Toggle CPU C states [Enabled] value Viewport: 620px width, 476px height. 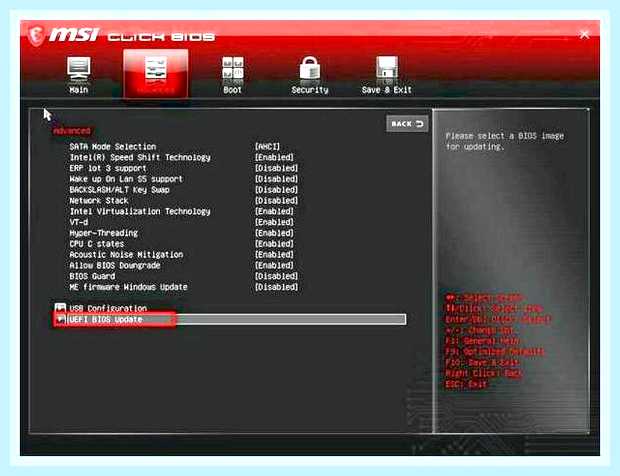tap(274, 244)
